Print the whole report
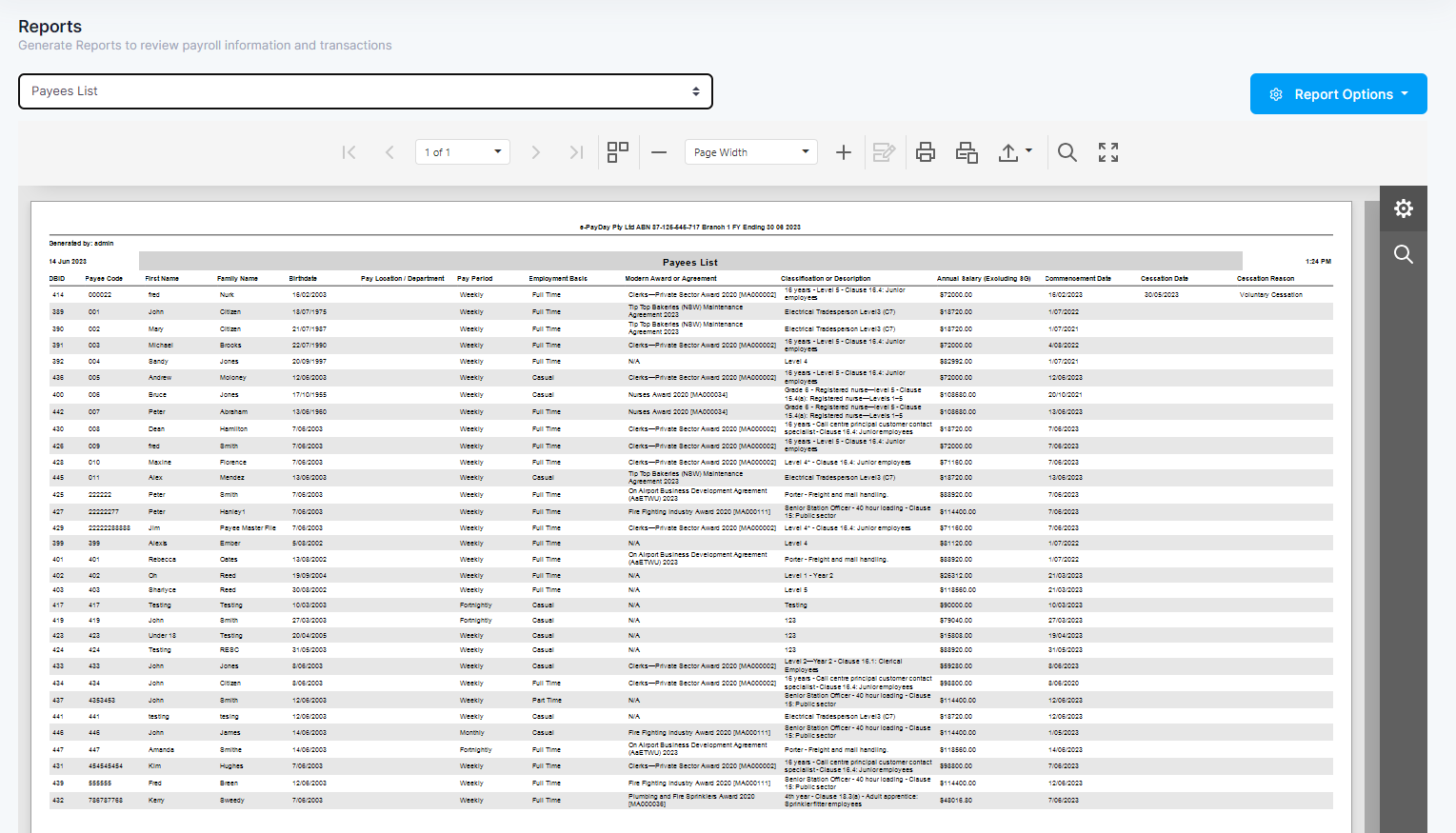Image resolution: width=1456 pixels, height=833 pixels. click(926, 152)
